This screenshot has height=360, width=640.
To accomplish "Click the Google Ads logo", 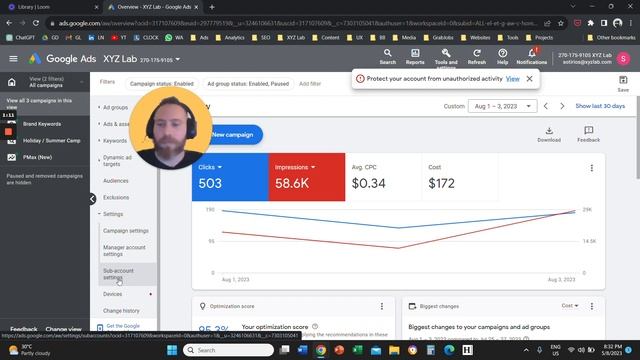I will [35, 59].
